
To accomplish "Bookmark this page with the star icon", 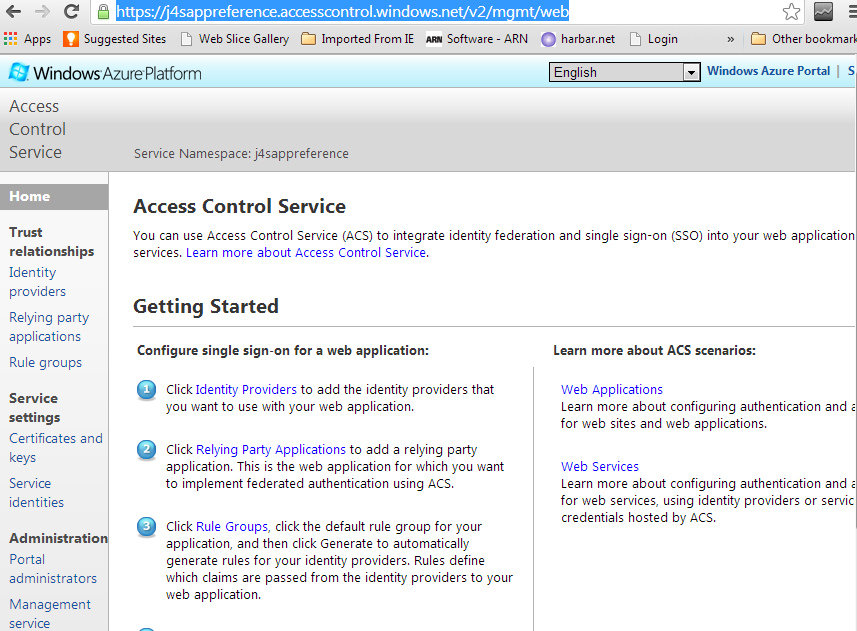I will click(x=791, y=11).
